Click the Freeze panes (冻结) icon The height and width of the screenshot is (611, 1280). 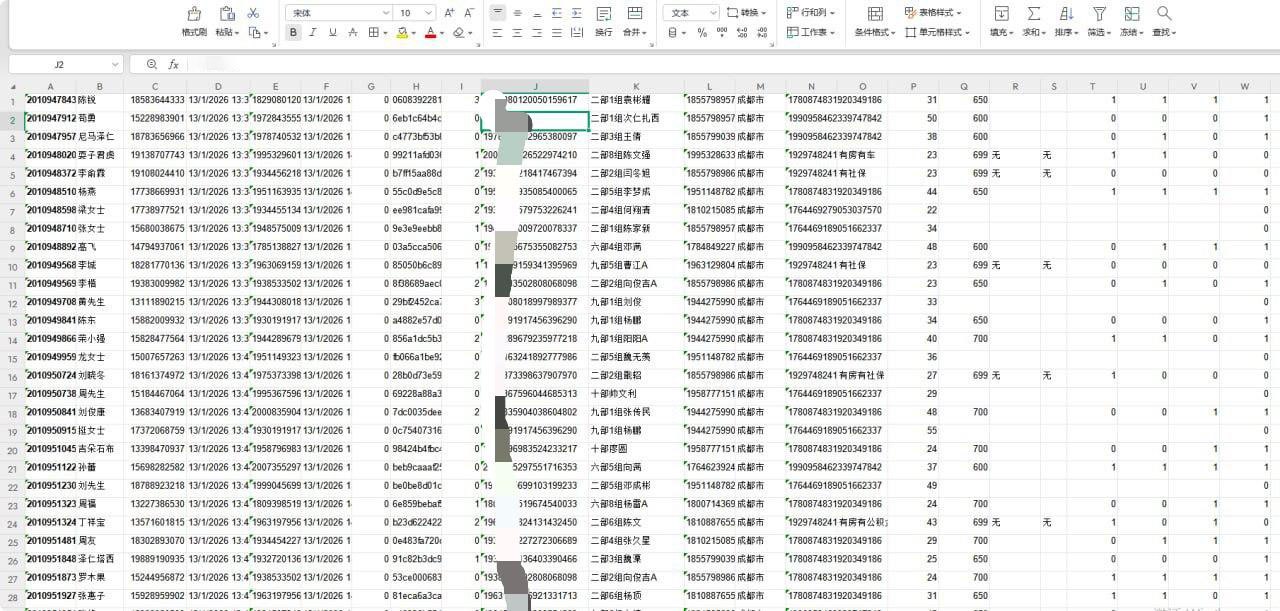click(1131, 14)
